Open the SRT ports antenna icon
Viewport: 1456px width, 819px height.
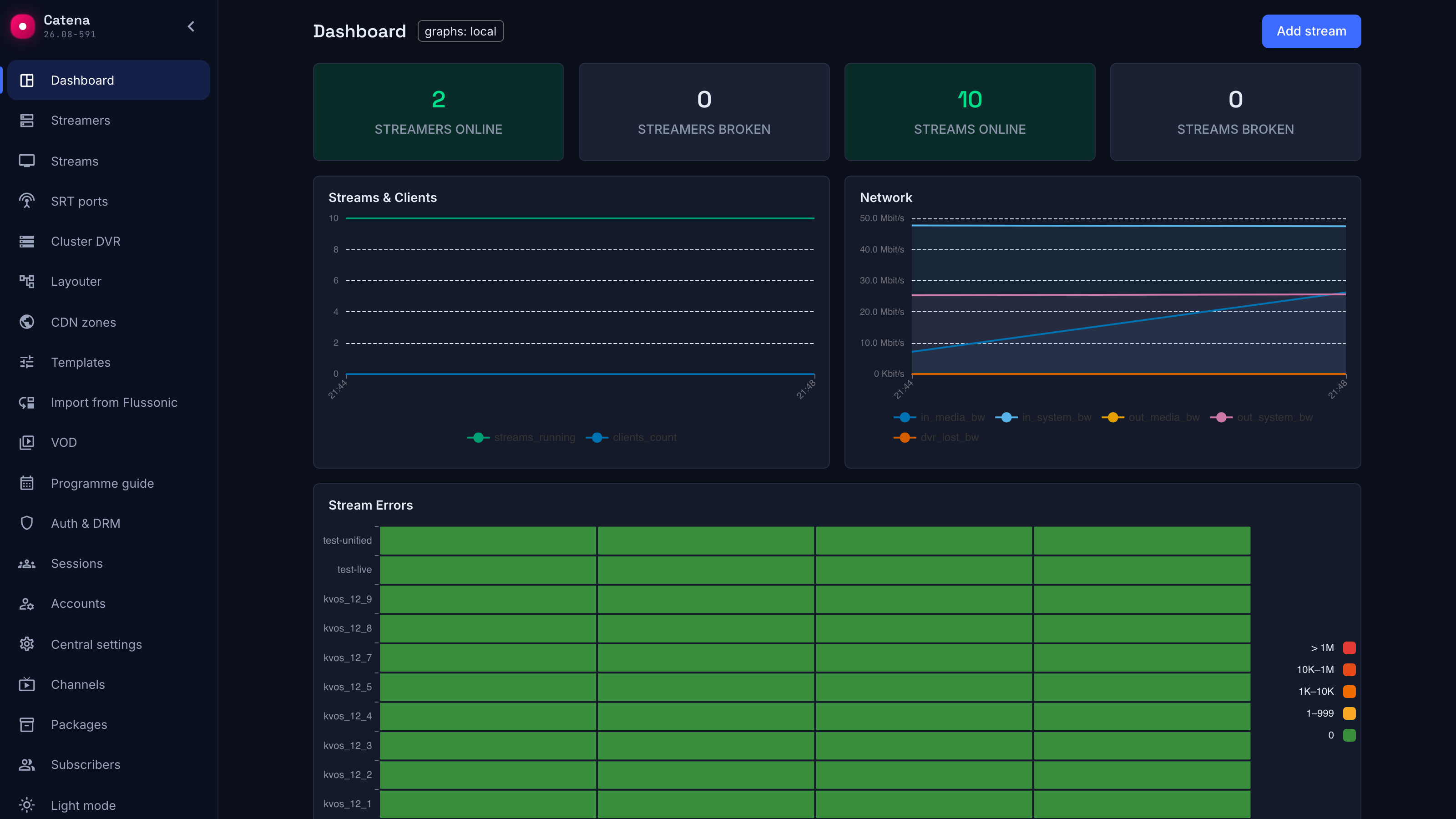[x=26, y=201]
